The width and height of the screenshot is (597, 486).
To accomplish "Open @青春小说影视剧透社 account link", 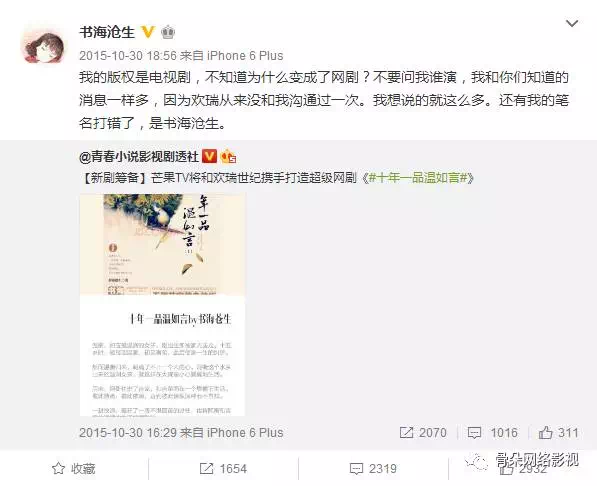I will tap(139, 156).
